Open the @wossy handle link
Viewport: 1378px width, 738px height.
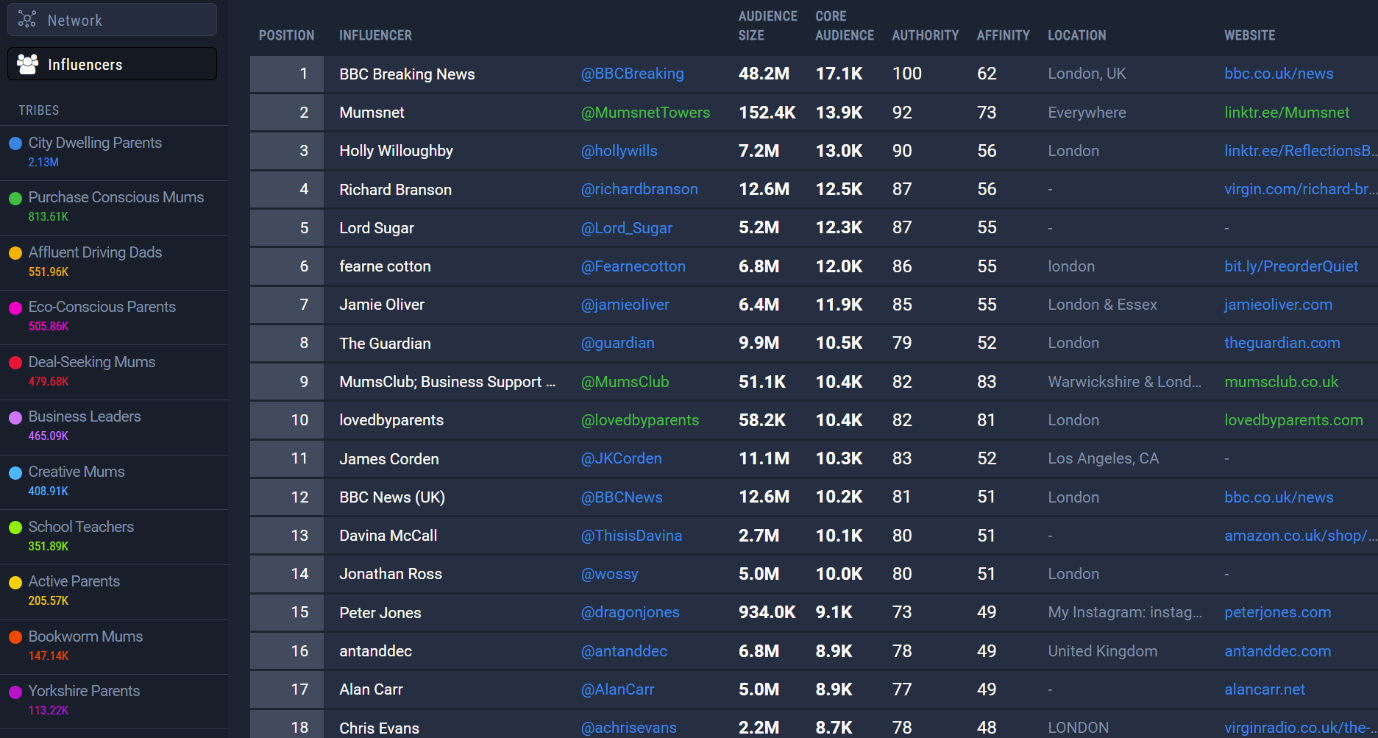coord(609,574)
